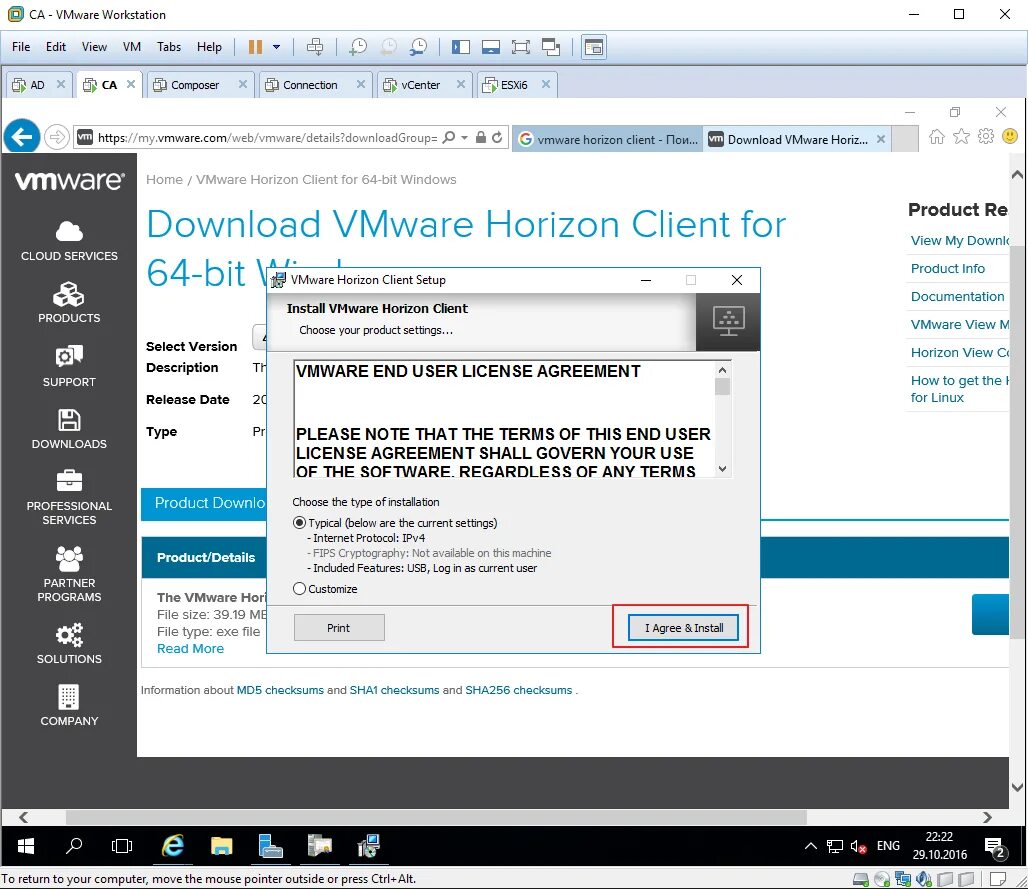The image size is (1028, 889).
Task: Select the Customize installation option
Action: [298, 589]
